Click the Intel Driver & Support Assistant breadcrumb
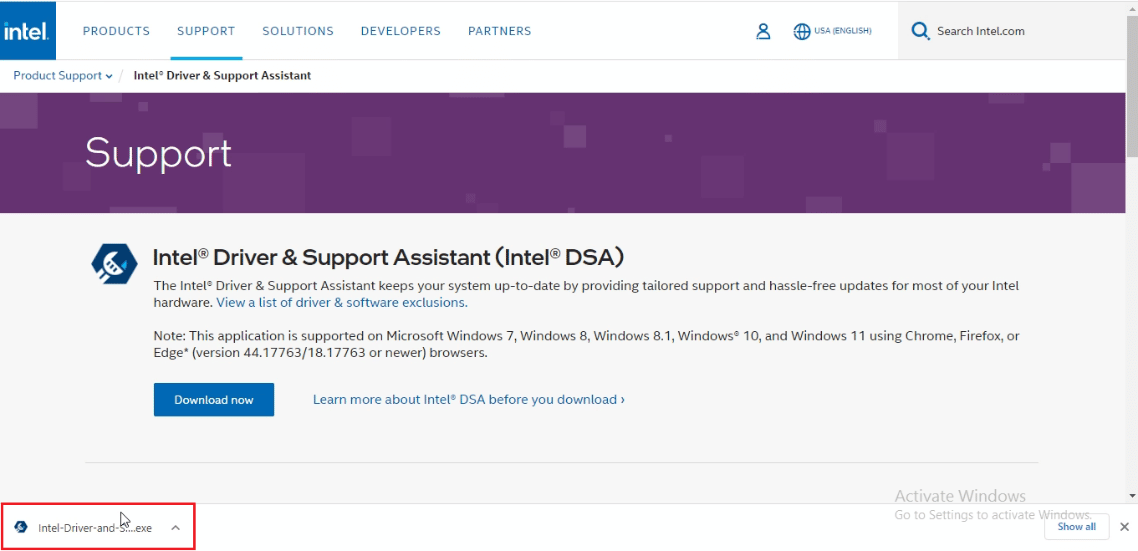 (222, 75)
